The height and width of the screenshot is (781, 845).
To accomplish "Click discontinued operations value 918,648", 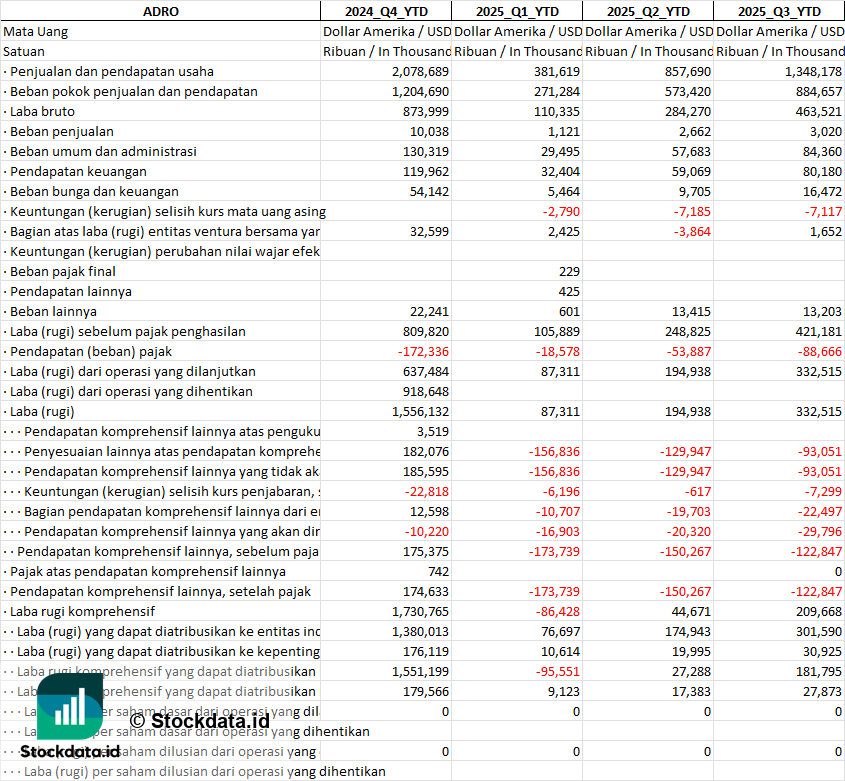I will 426,391.
